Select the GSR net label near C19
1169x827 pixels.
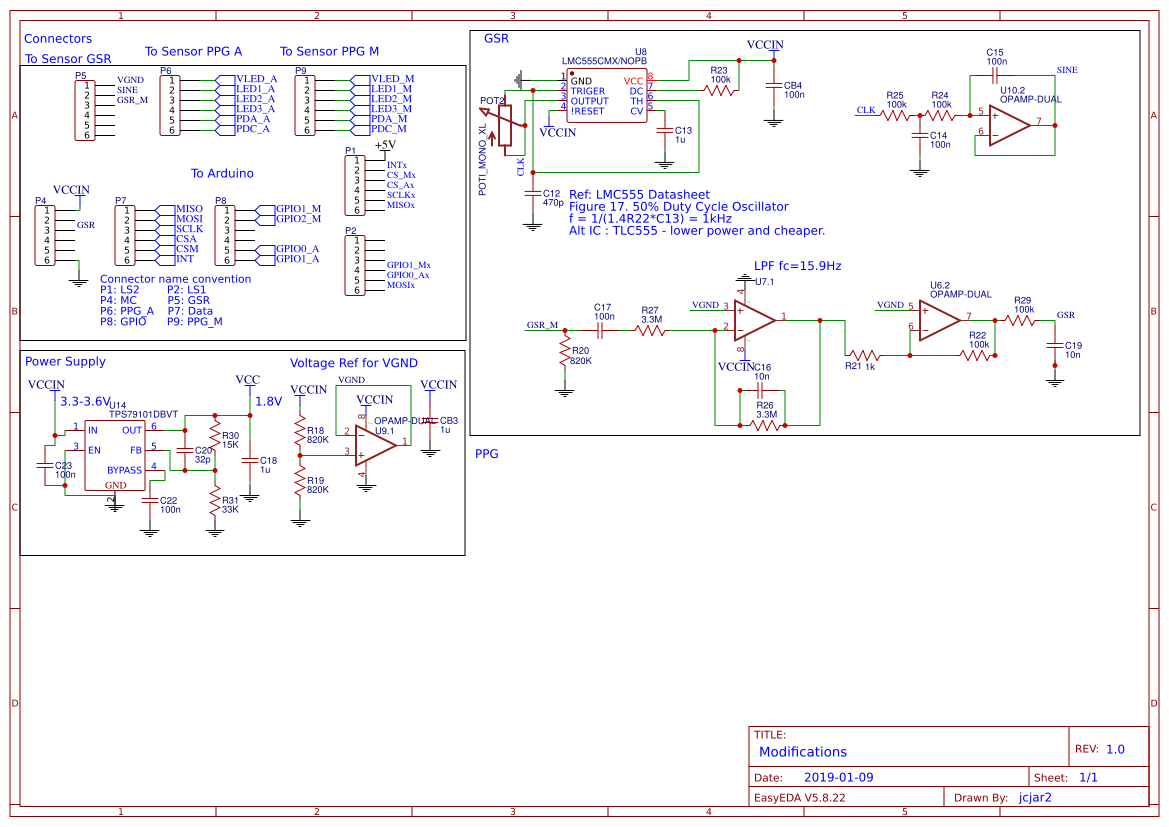coord(1066,315)
